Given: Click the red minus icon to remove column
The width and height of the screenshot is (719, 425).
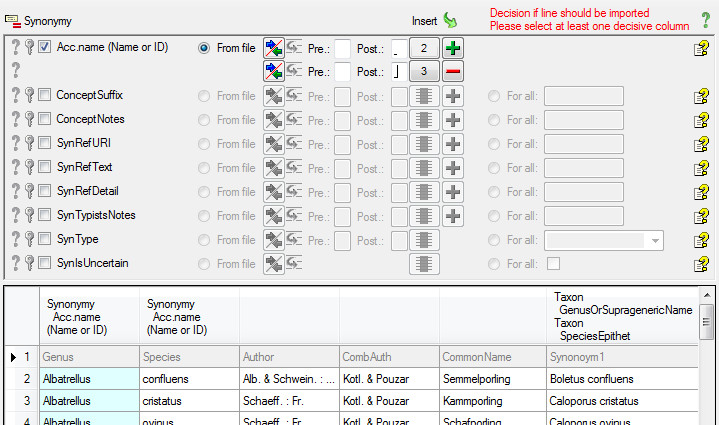Looking at the screenshot, I should coord(452,71).
